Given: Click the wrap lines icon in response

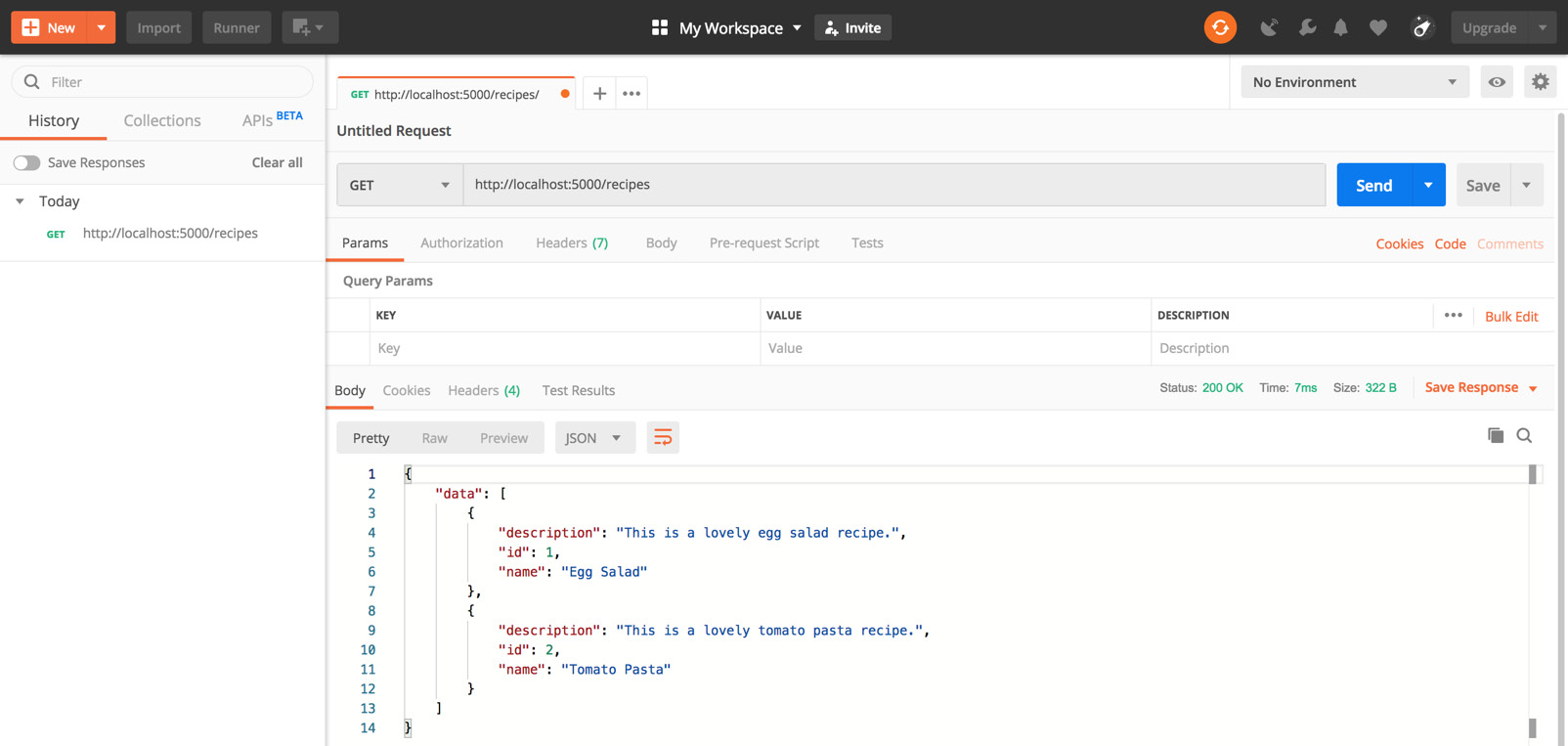Looking at the screenshot, I should click(663, 438).
